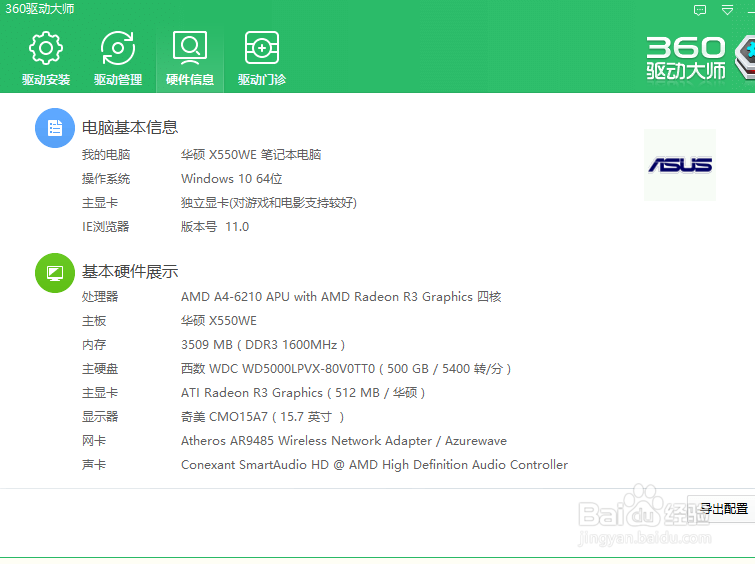The height and width of the screenshot is (564, 755).
Task: Click the ASUS brand logo thumbnail
Action: coord(680,165)
